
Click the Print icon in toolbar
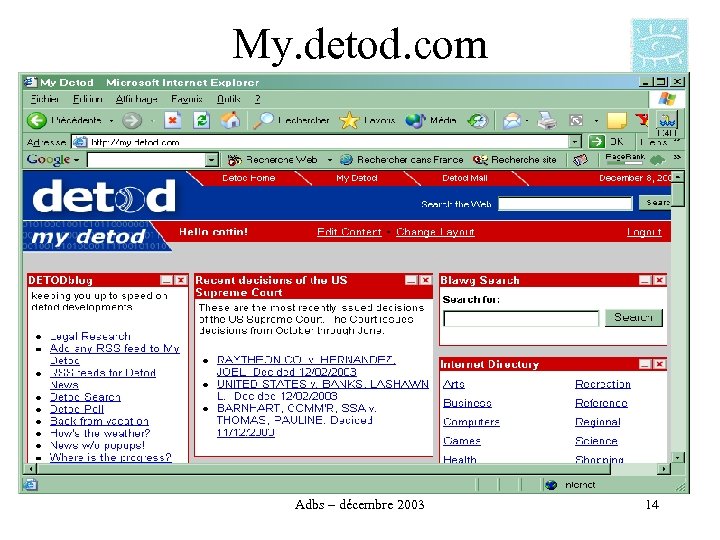click(x=547, y=120)
